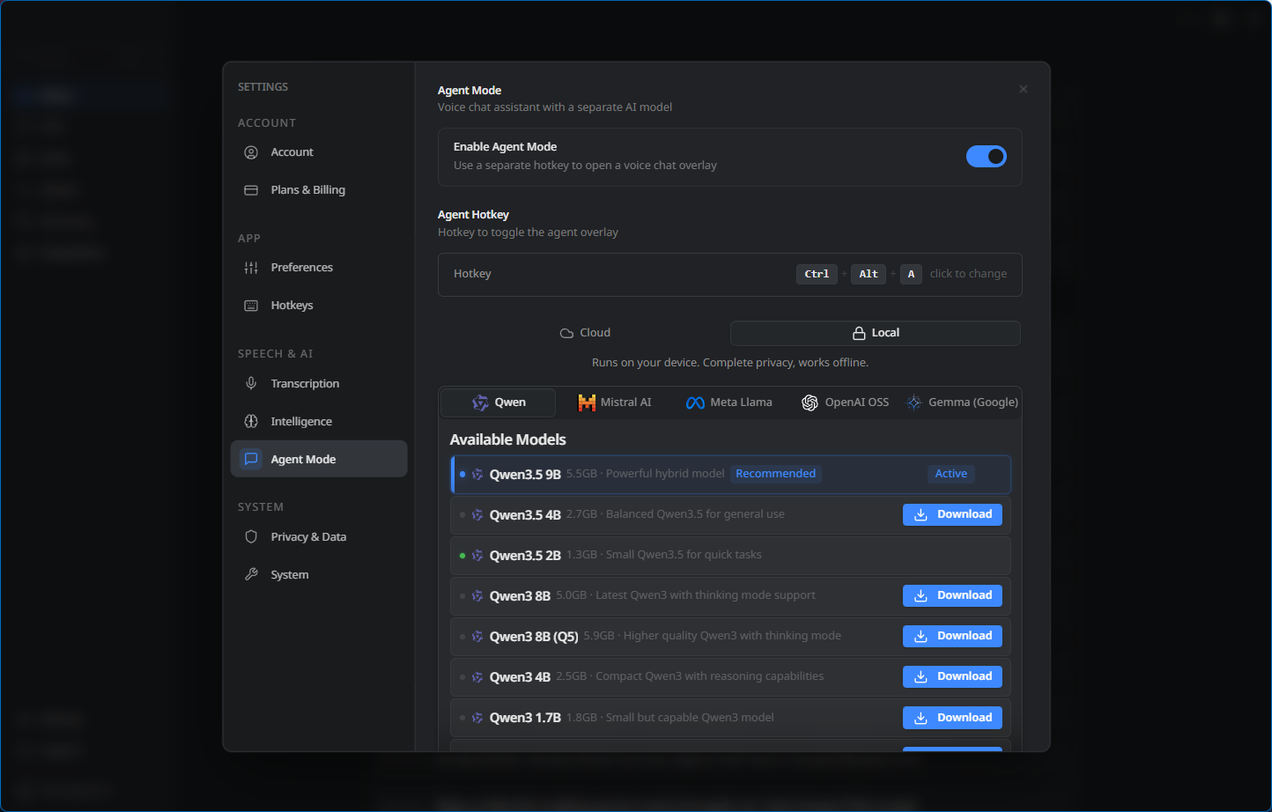The image size is (1272, 812).
Task: Toggle the Enable Agent Mode switch
Action: [x=986, y=156]
